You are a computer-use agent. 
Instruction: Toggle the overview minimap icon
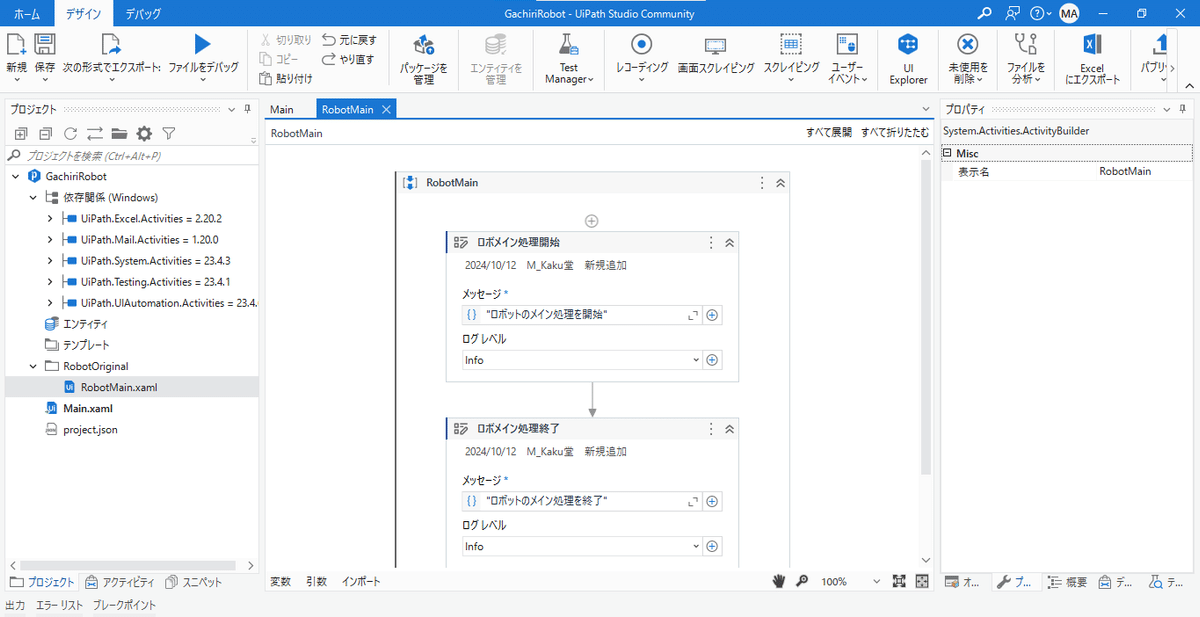pos(922,581)
